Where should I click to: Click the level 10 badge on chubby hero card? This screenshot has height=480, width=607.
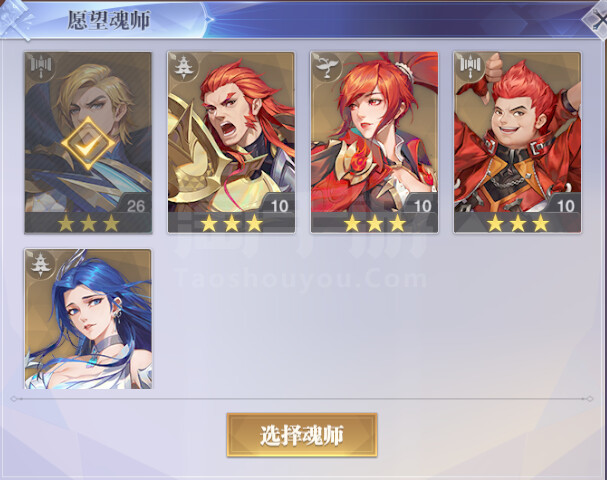(565, 206)
